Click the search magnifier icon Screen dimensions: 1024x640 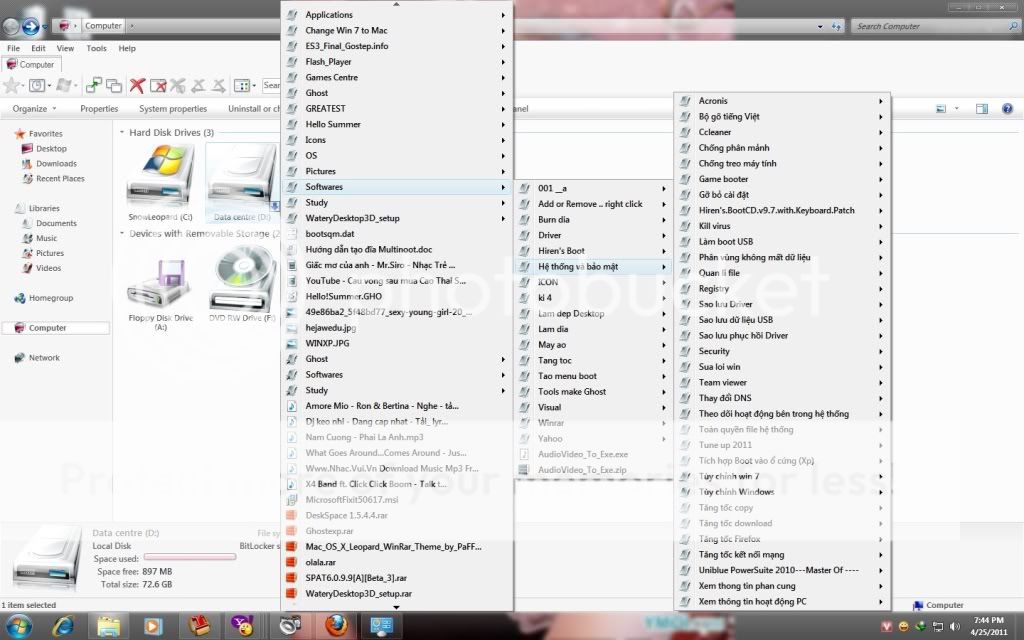[x=1013, y=26]
